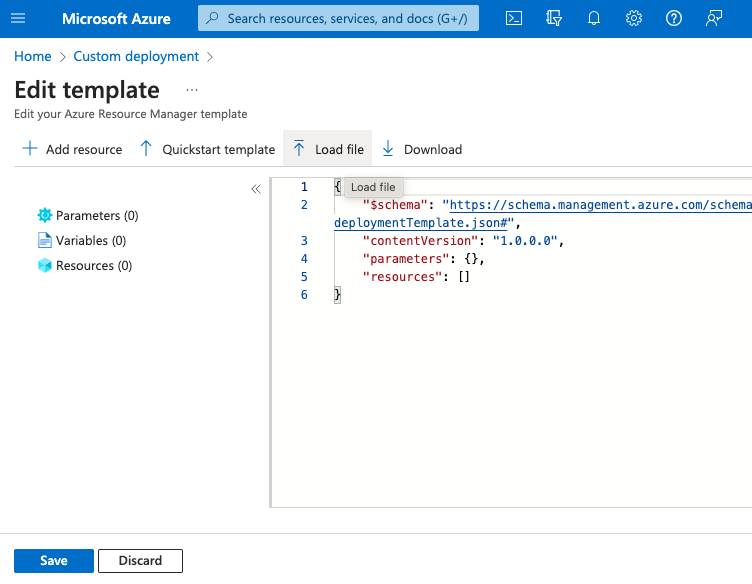This screenshot has width=752, height=584.
Task: Navigate to Custom deployment breadcrumb
Action: [x=136, y=56]
